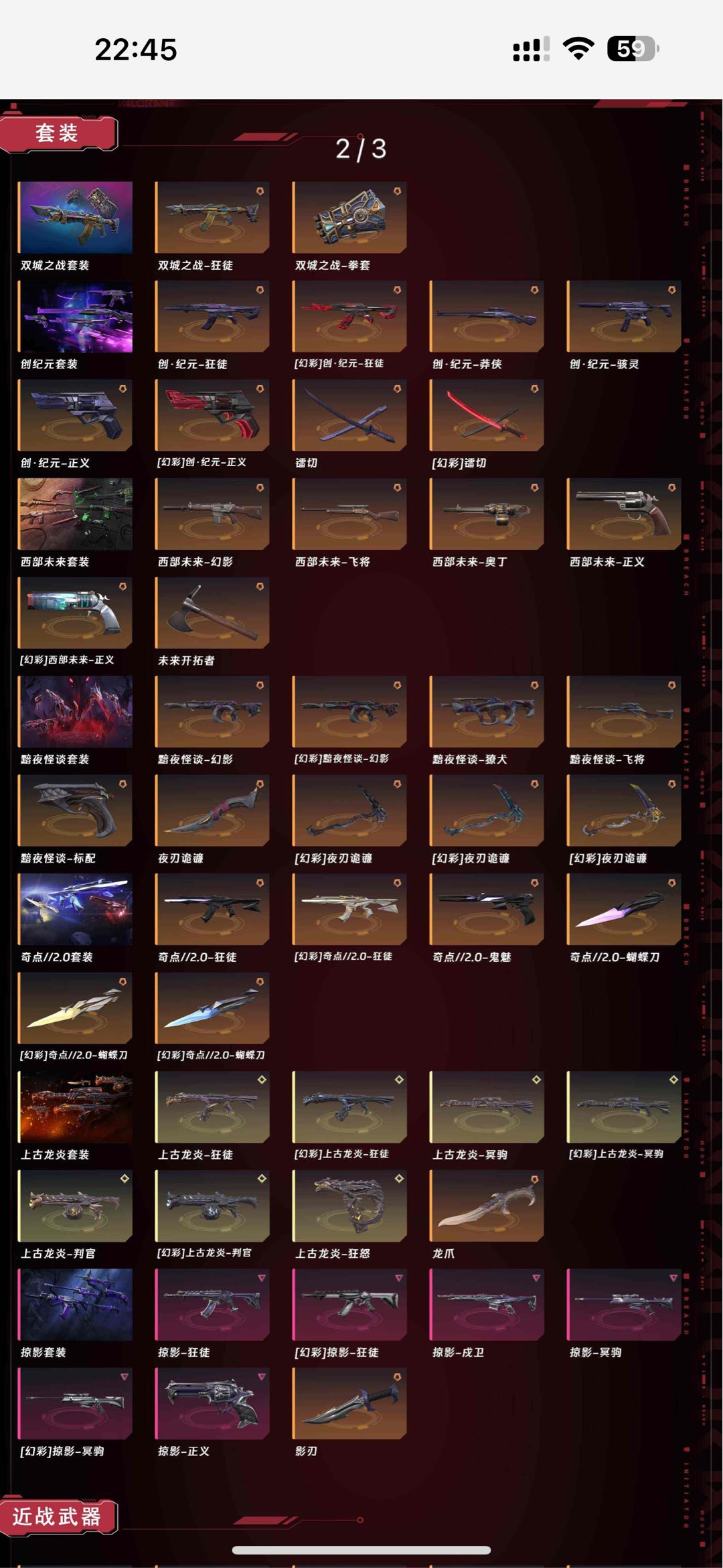Select the 龙爪 dragon claw knife

coord(486,1206)
